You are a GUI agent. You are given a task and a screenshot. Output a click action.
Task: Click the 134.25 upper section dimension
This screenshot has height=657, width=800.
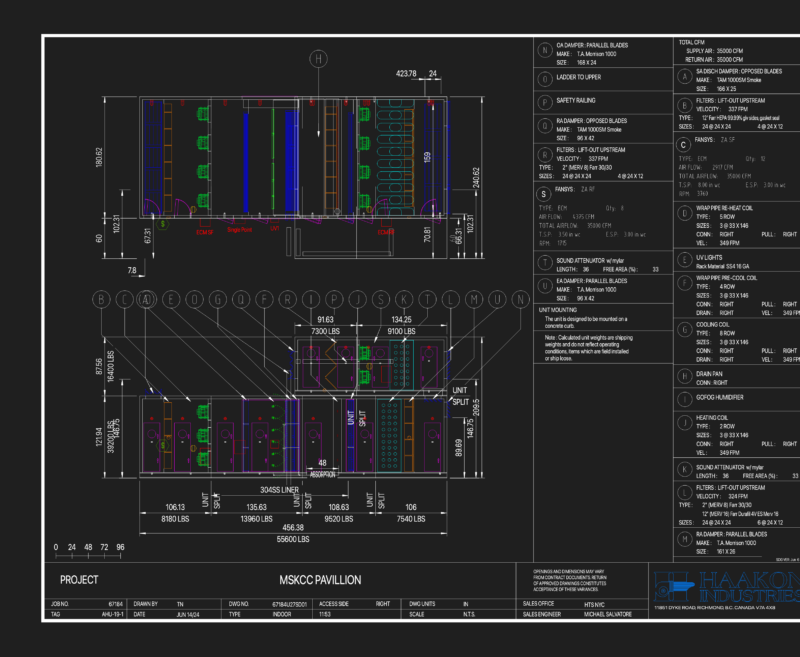pos(402,320)
